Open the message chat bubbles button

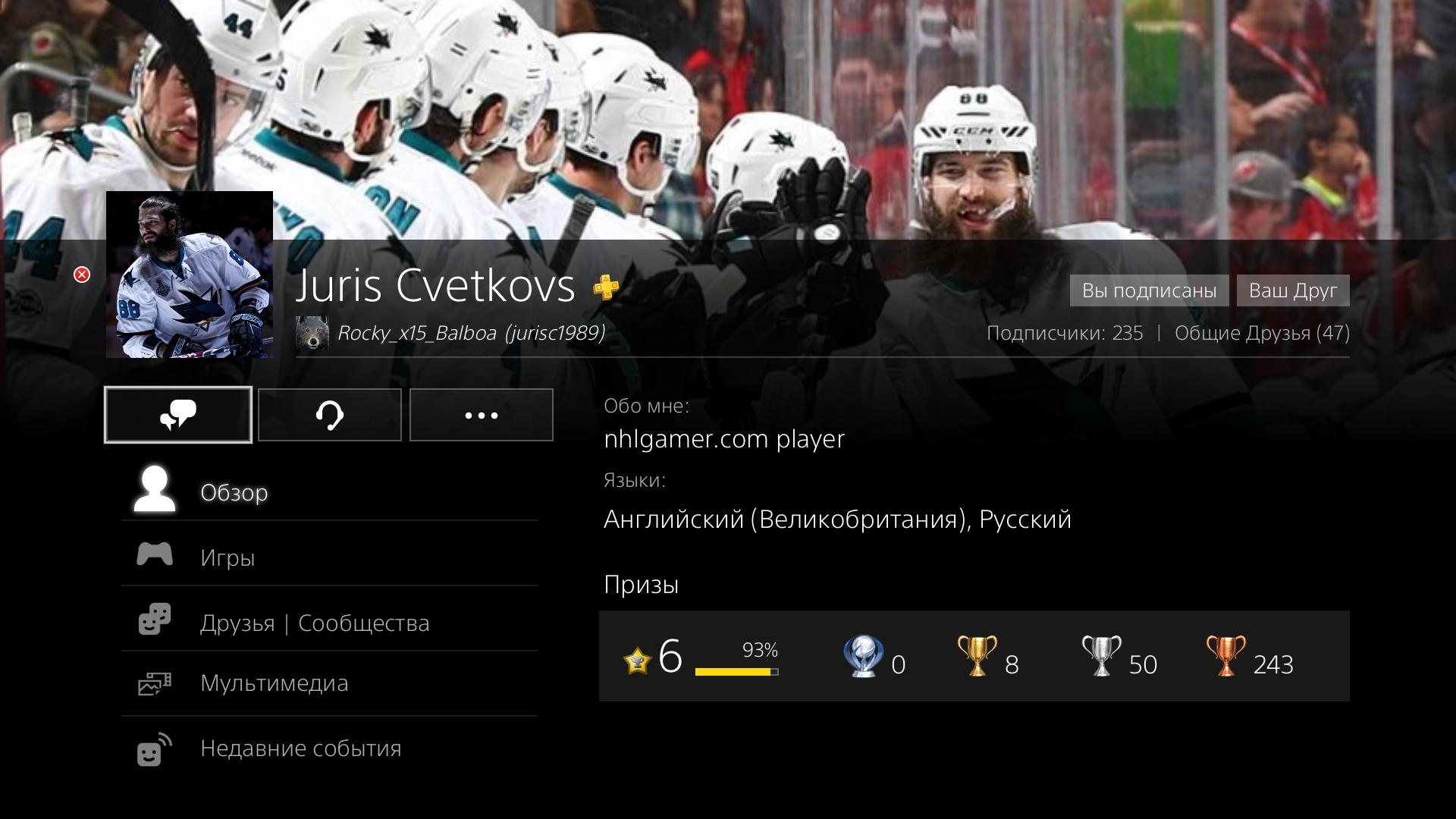pyautogui.click(x=178, y=415)
